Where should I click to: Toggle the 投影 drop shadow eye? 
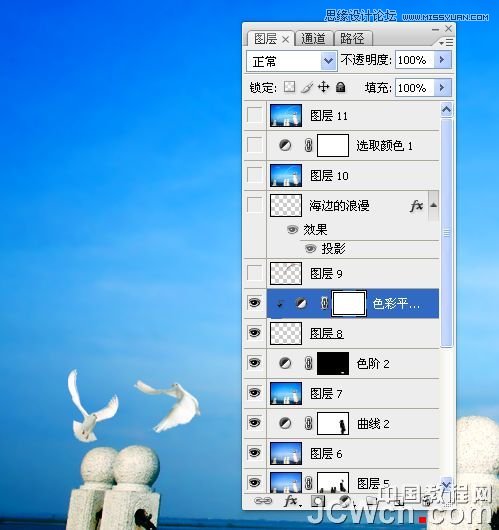[x=310, y=249]
